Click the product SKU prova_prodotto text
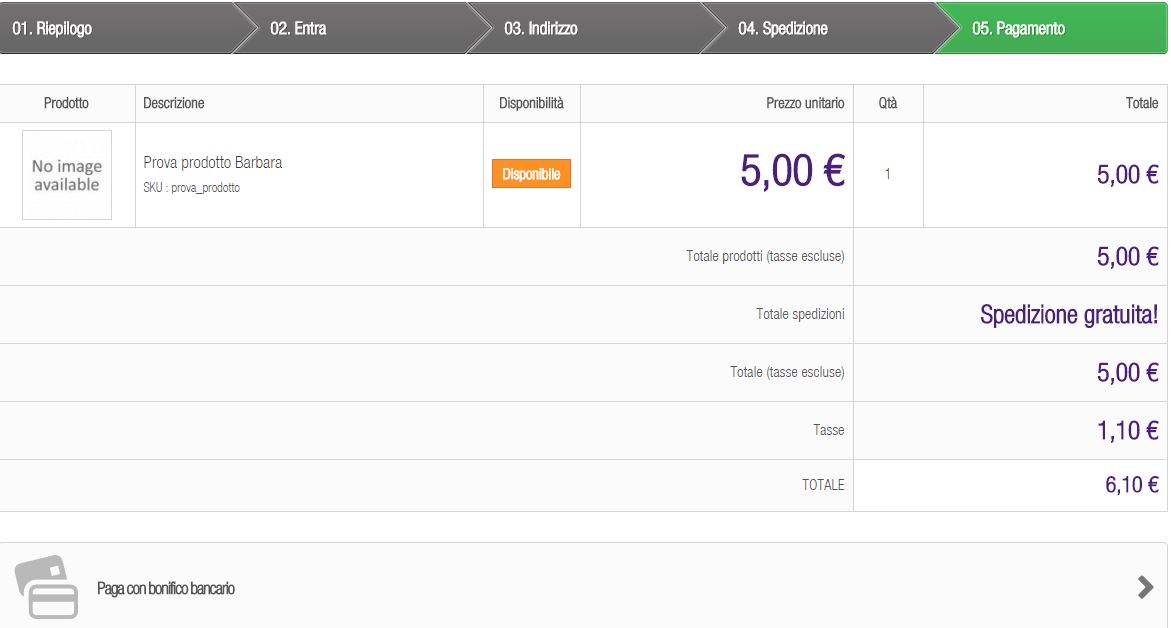 pyautogui.click(x=192, y=188)
